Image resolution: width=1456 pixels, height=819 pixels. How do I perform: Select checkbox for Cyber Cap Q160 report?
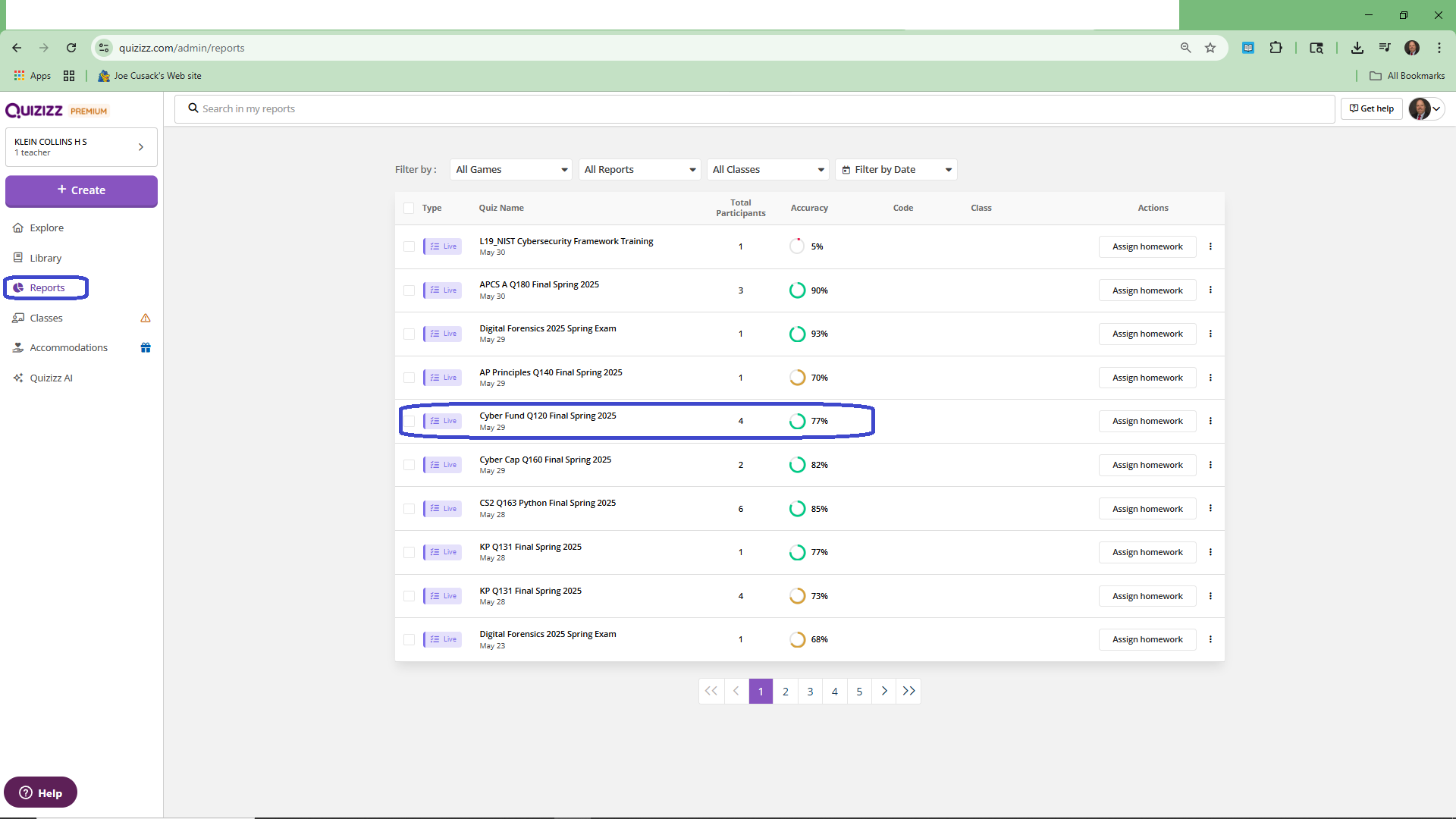tap(409, 465)
